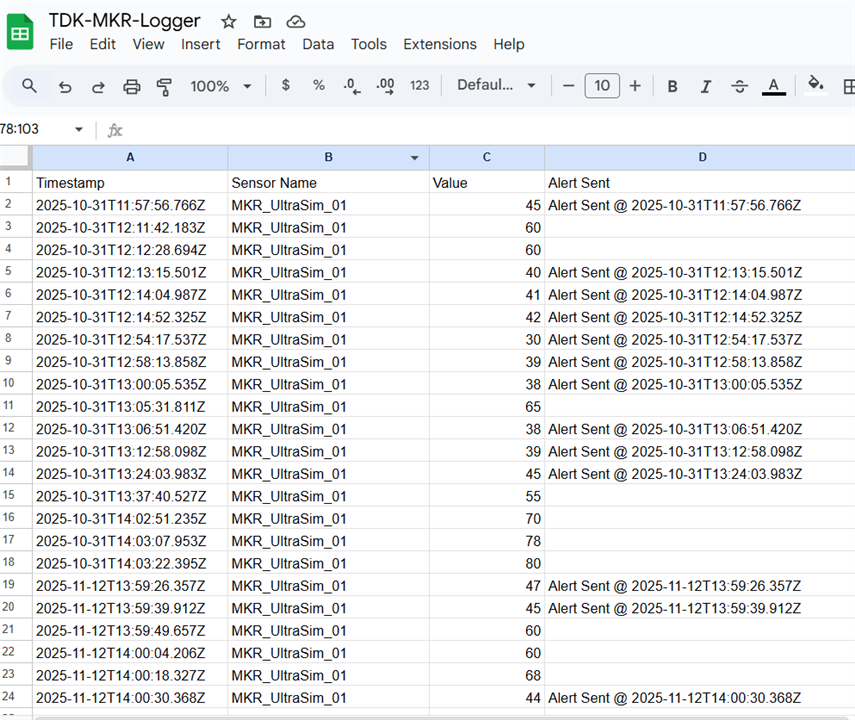Open the File menu
The width and height of the screenshot is (855, 720).
click(x=61, y=44)
